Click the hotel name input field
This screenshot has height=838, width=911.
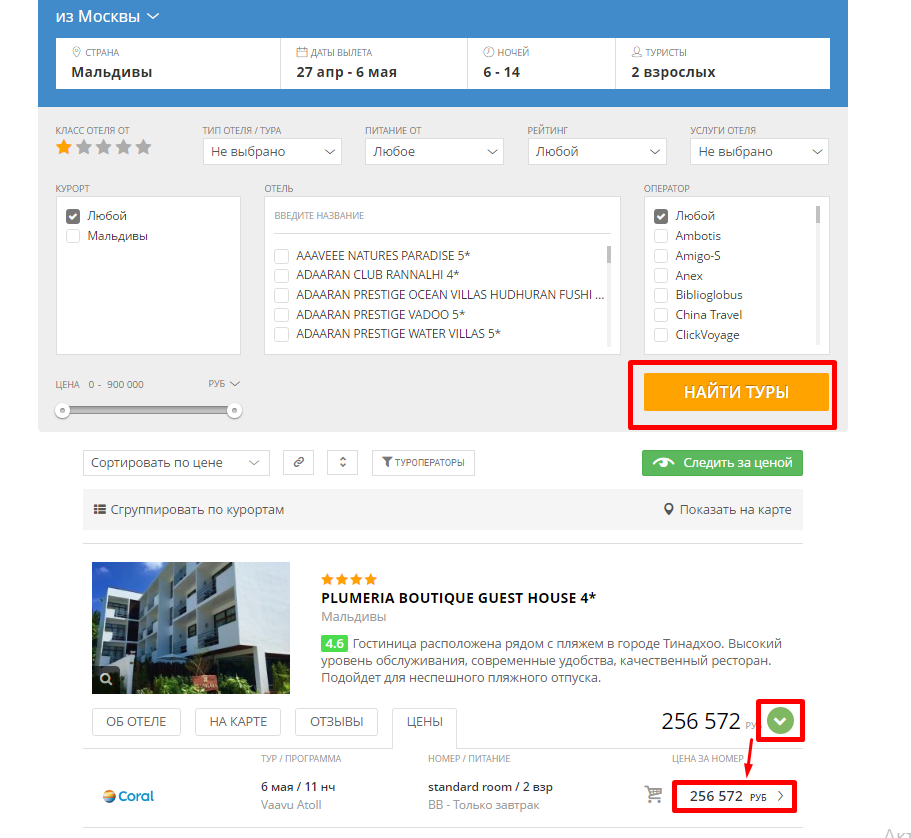tap(442, 216)
